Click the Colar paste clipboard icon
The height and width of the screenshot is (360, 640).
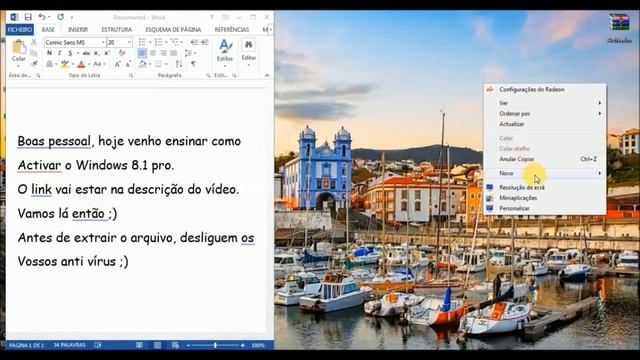(18, 48)
